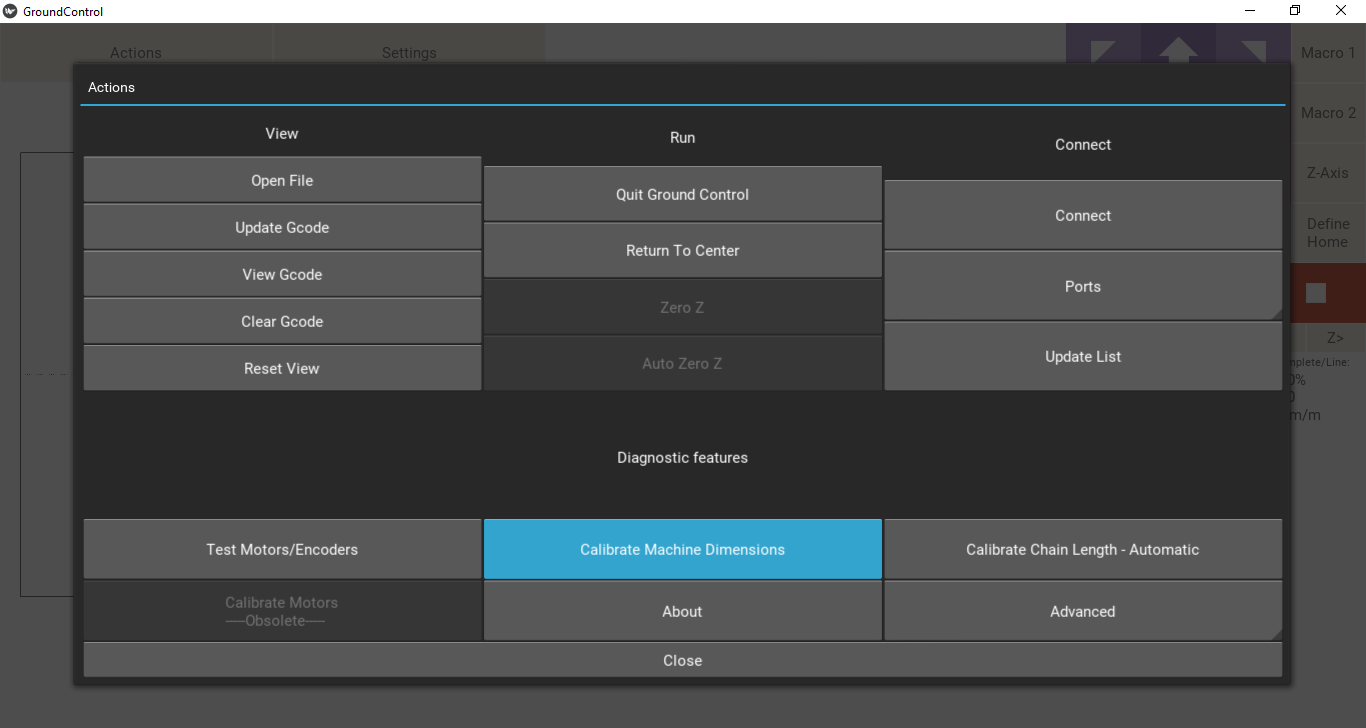The image size is (1366, 728).
Task: Click Calibrate Motors Obsolete button
Action: (x=282, y=611)
